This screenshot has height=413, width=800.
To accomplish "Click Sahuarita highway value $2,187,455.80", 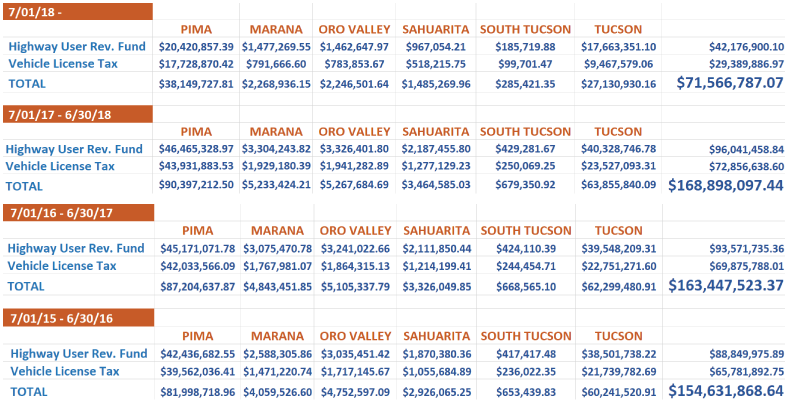I will (x=436, y=148).
